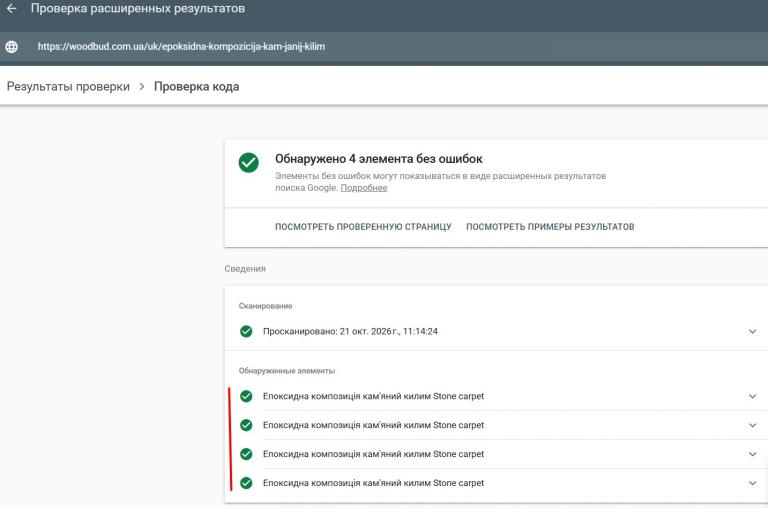
Task: Click the large green checkmark summary icon
Action: pos(249,162)
